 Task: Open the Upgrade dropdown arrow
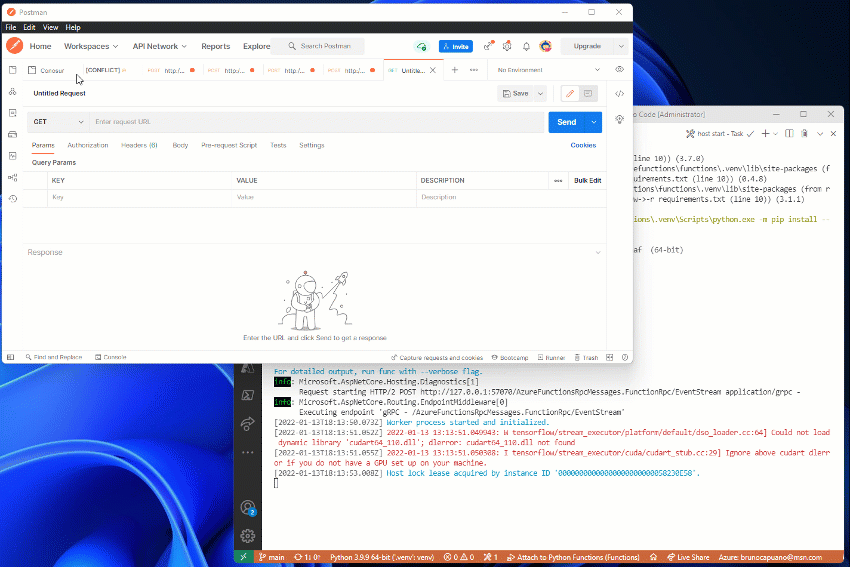[x=621, y=46]
